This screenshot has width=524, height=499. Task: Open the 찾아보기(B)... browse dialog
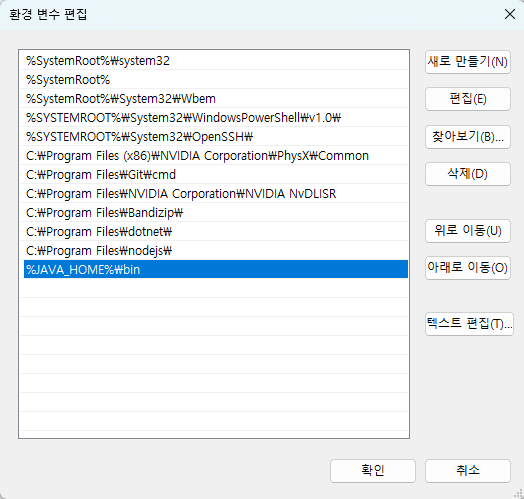point(468,137)
